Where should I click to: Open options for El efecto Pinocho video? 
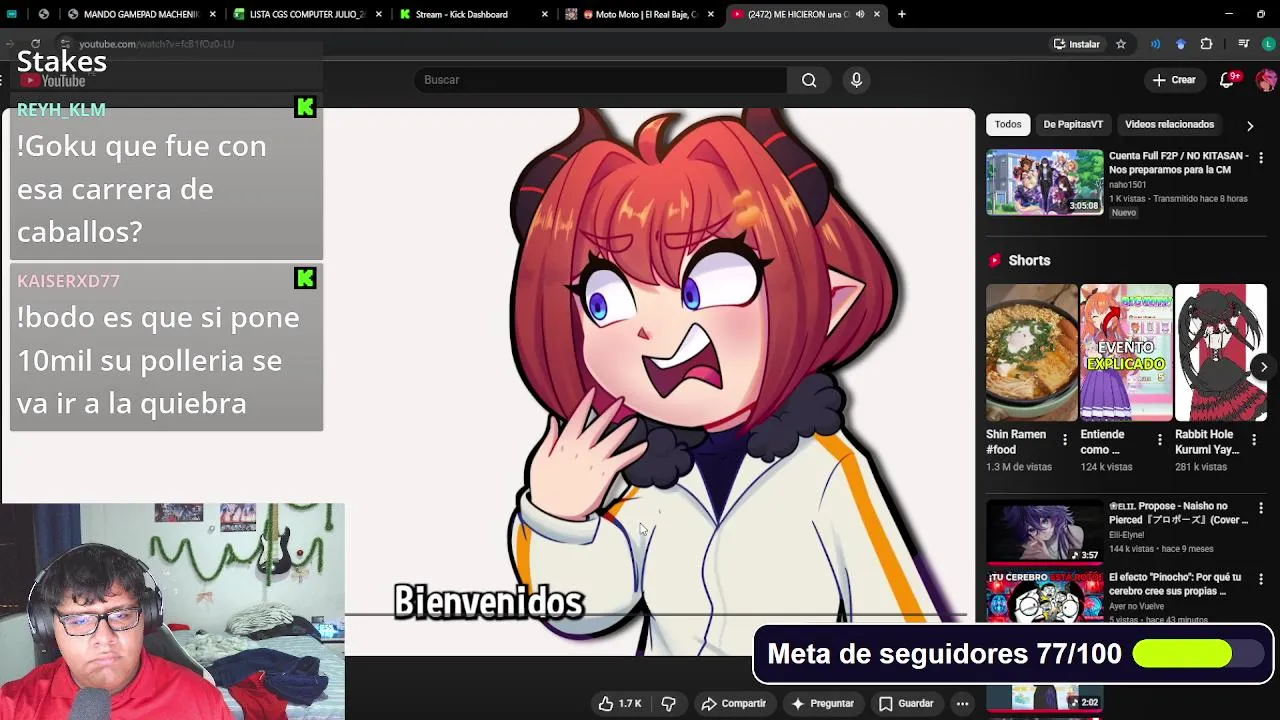pyautogui.click(x=1260, y=579)
